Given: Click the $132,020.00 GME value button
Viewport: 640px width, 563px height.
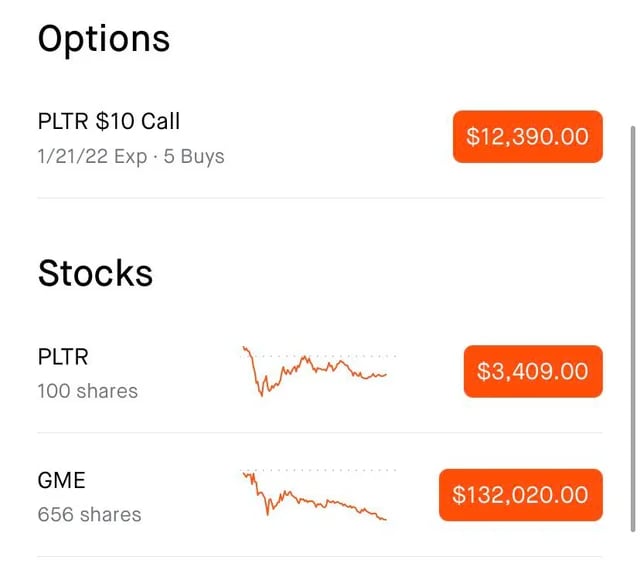Looking at the screenshot, I should click(x=520, y=495).
